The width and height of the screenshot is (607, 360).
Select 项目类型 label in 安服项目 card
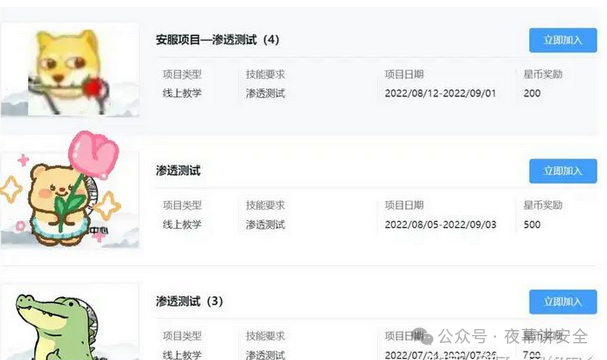[182, 74]
